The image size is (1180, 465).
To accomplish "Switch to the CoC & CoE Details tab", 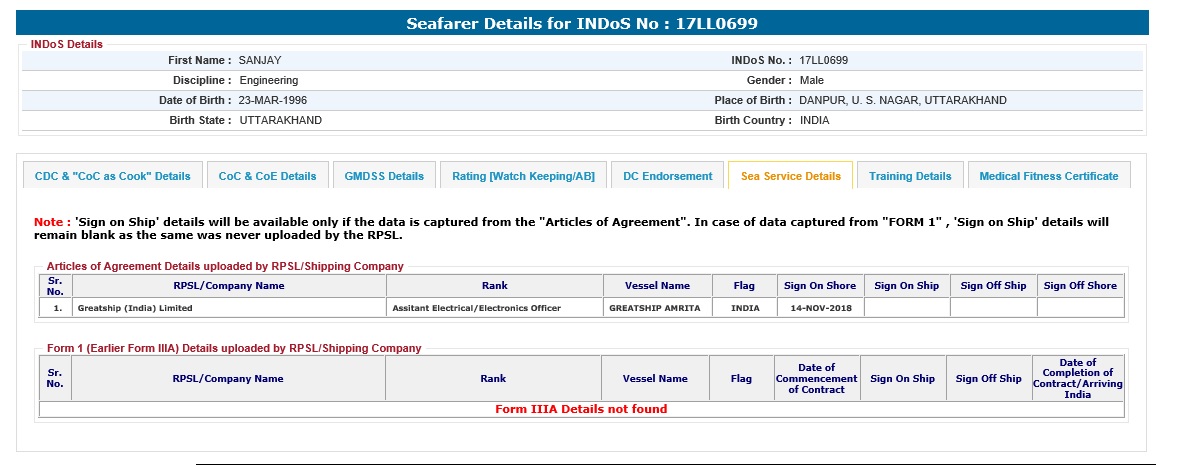I will pos(267,176).
